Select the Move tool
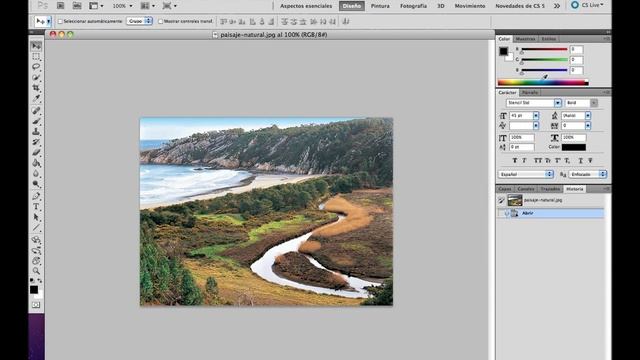This screenshot has height=360, width=640. pyautogui.click(x=36, y=46)
